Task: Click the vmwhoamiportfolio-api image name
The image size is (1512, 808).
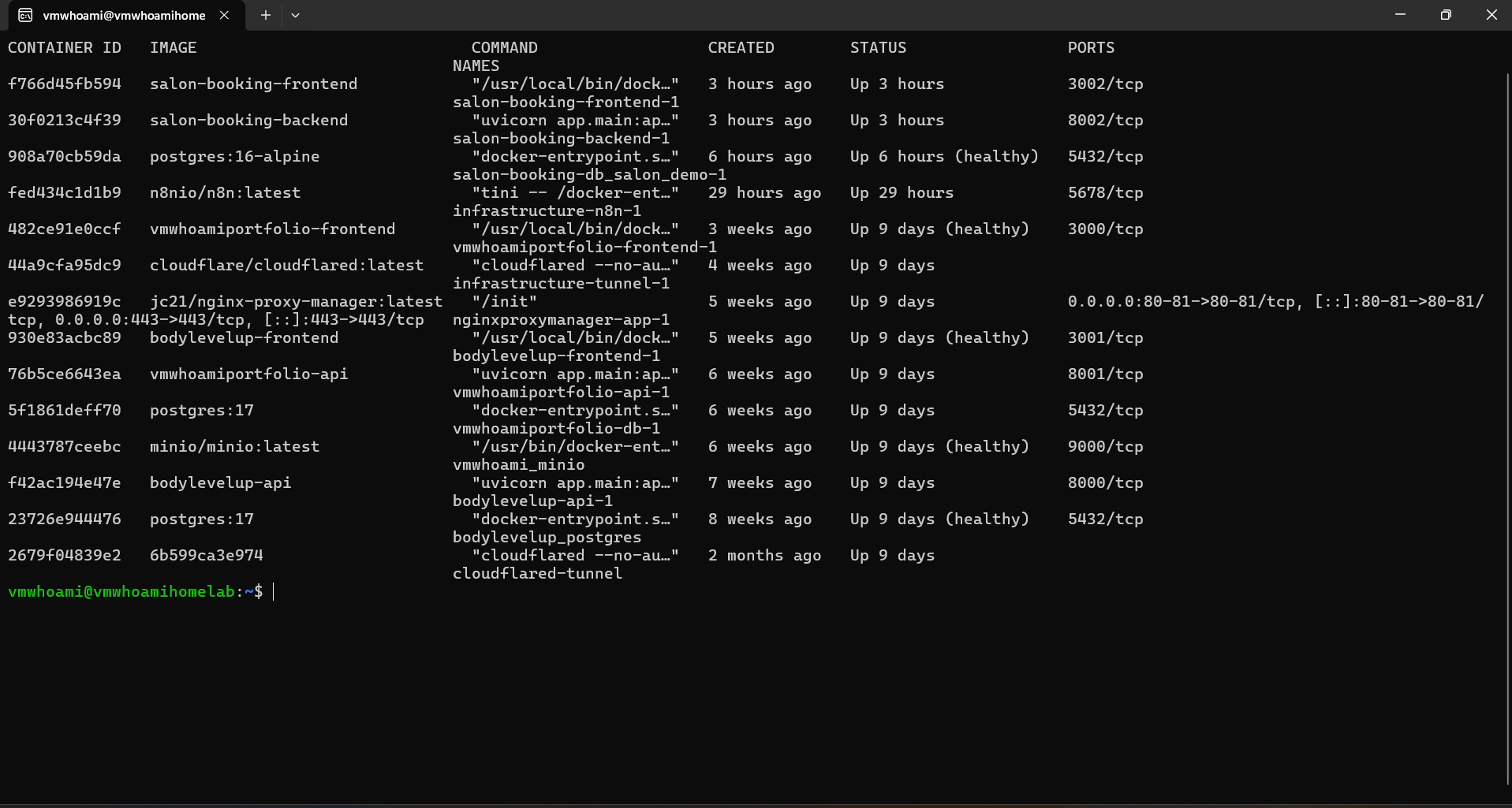Action: click(x=248, y=374)
